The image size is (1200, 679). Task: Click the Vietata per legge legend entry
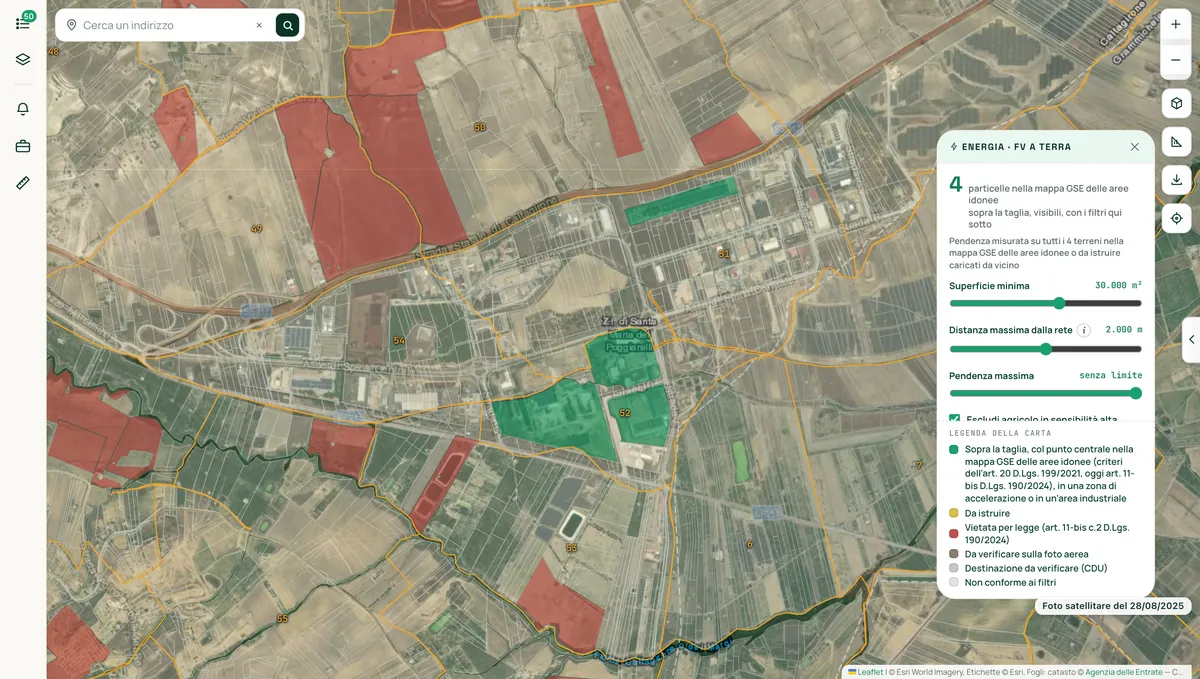pyautogui.click(x=1040, y=533)
